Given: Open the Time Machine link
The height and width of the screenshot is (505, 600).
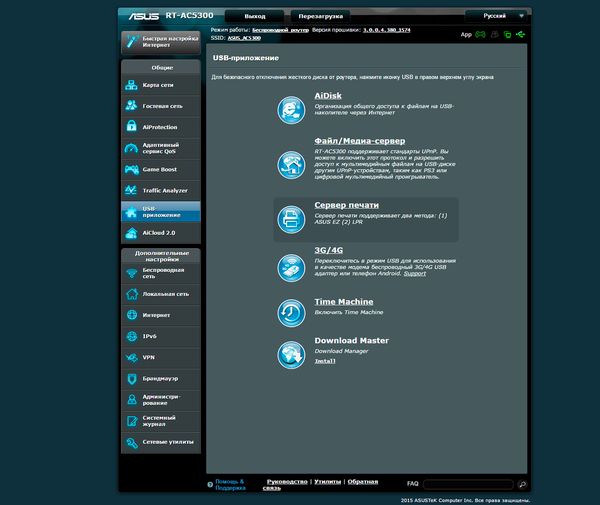Looking at the screenshot, I should pos(344,302).
